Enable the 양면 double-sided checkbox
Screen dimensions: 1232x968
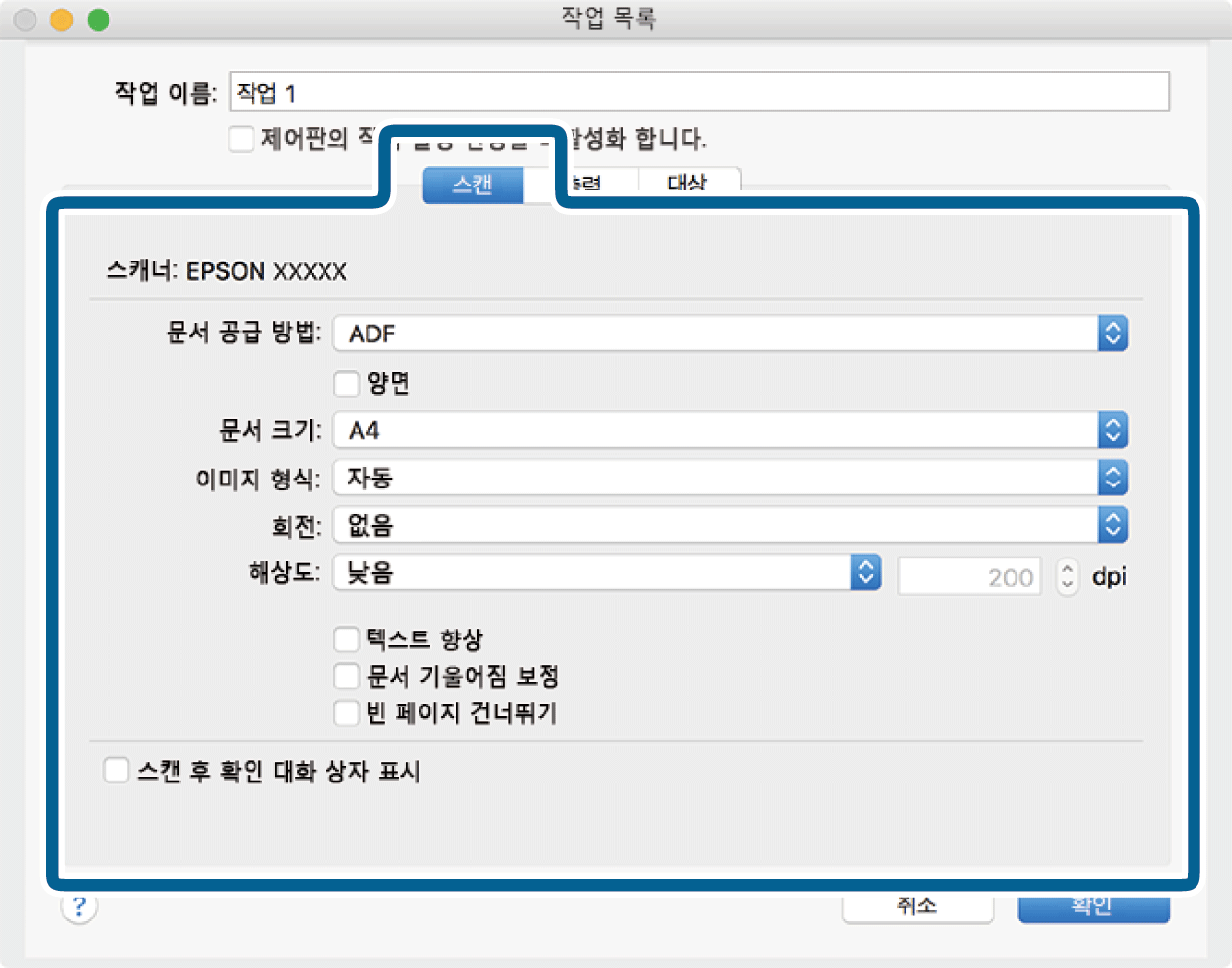(347, 383)
